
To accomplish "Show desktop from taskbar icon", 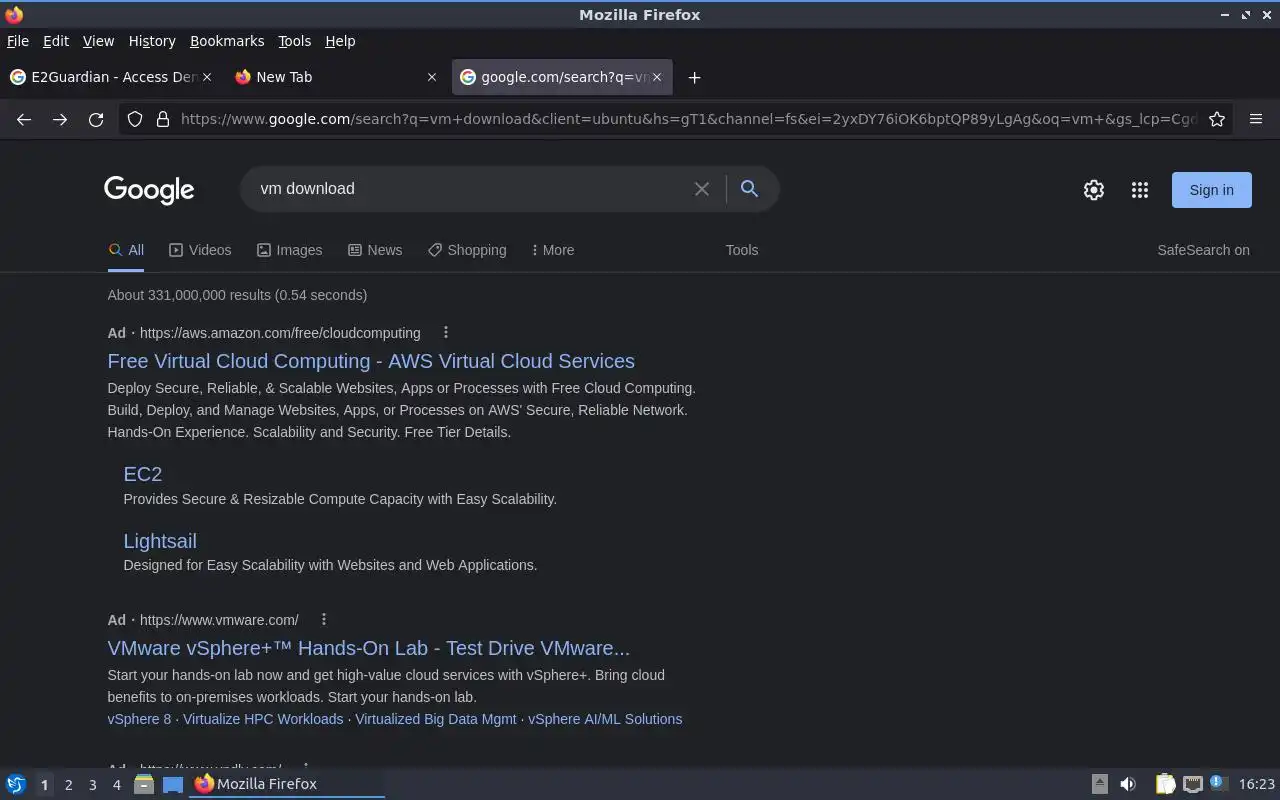I will coord(173,784).
